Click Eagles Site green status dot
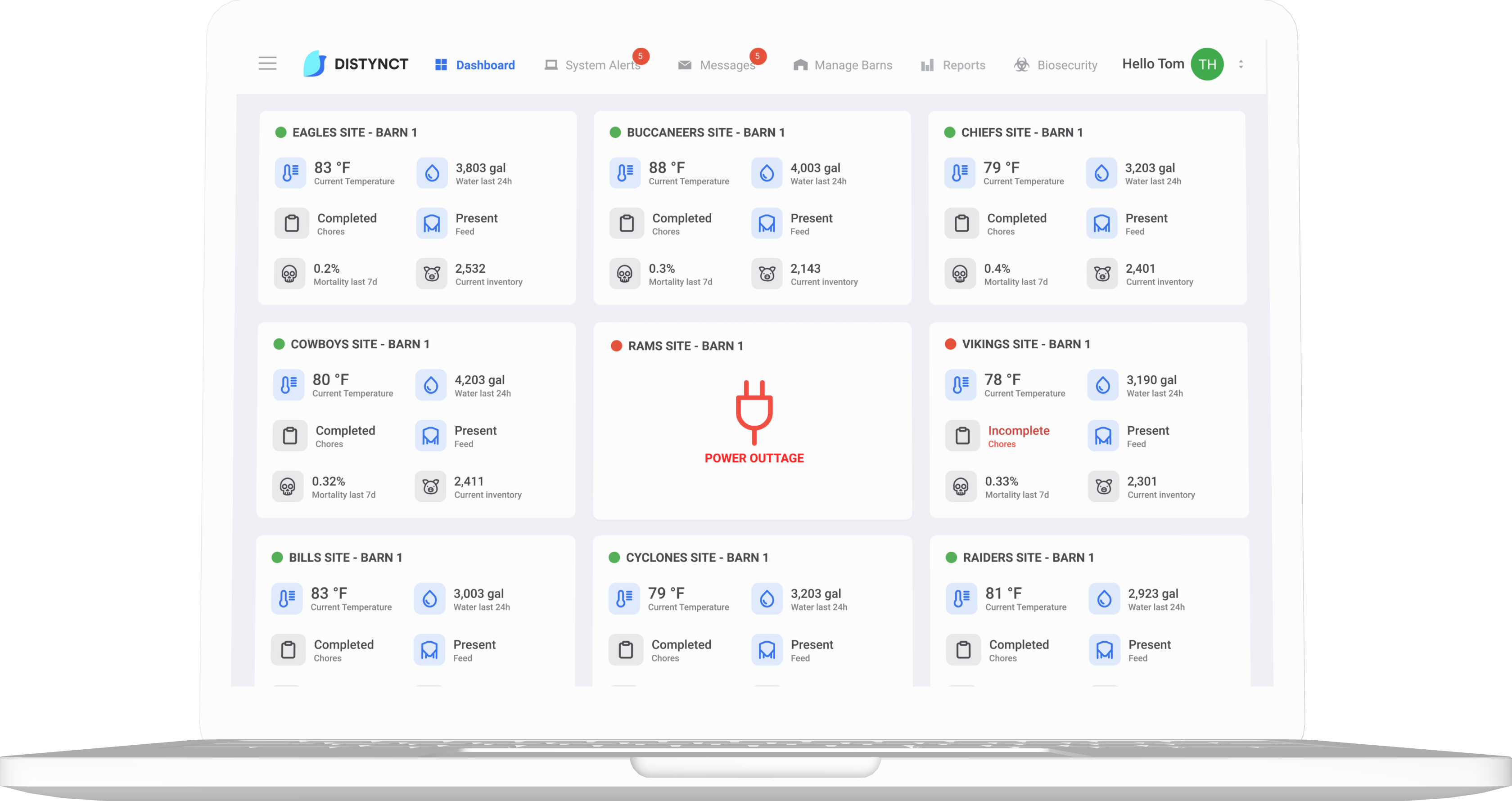Viewport: 1512px width, 801px height. [x=280, y=133]
